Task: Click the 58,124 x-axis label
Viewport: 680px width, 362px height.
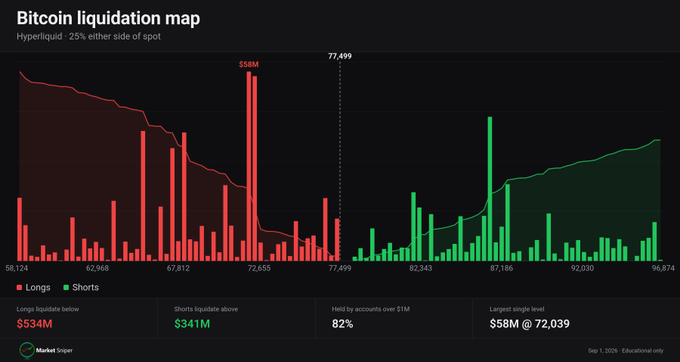Action: coord(17,268)
